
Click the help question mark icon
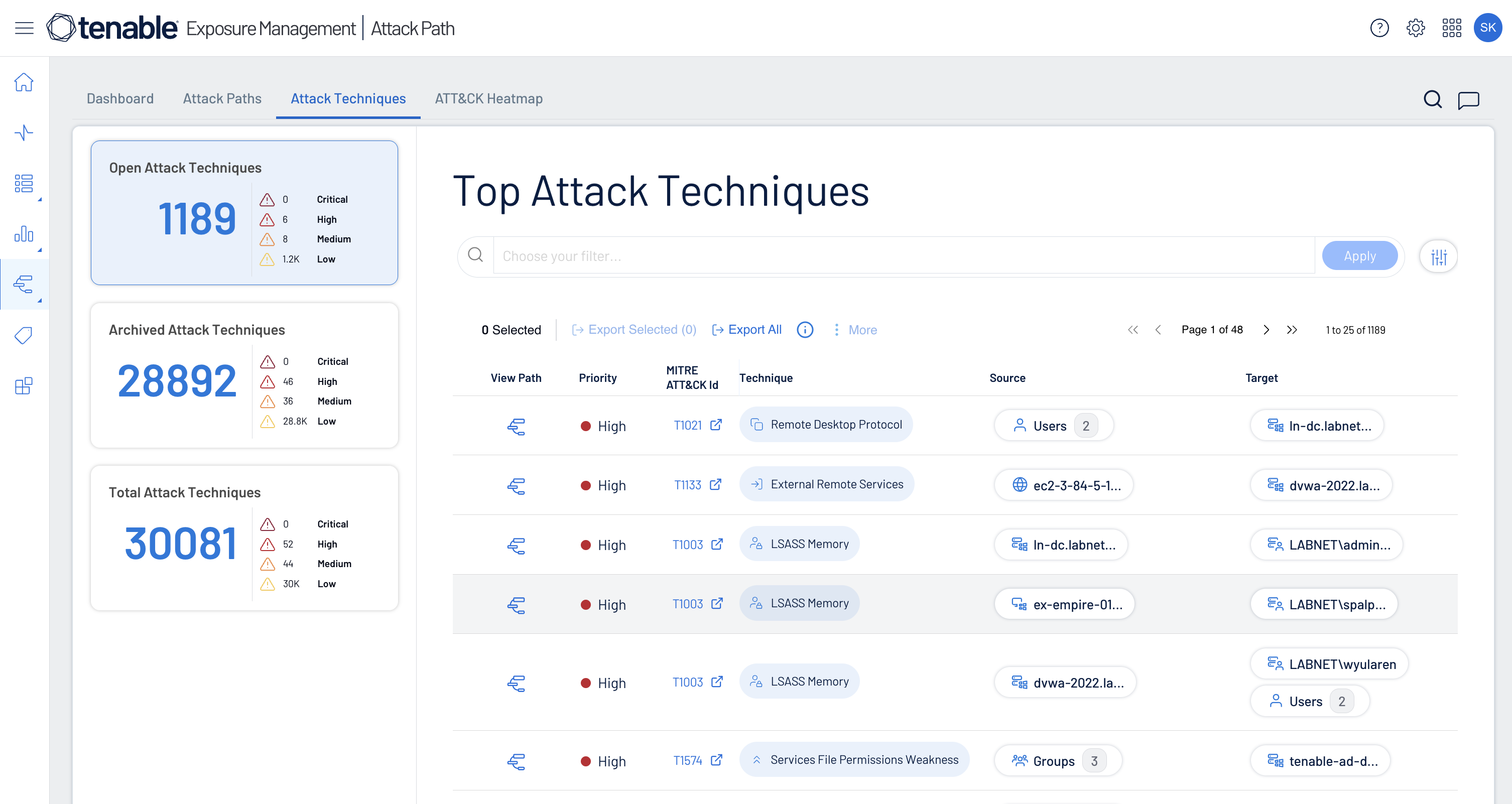point(1379,28)
